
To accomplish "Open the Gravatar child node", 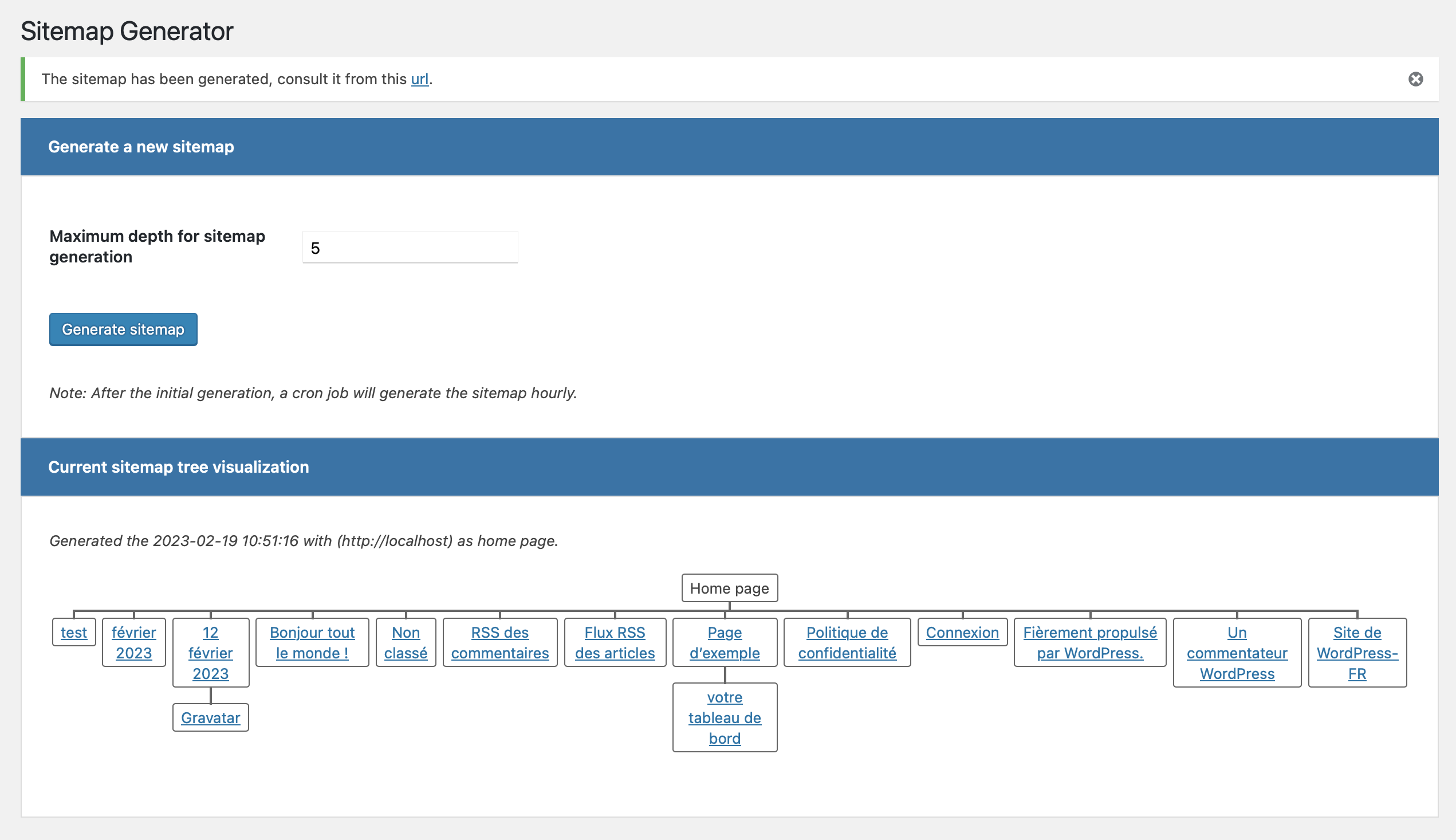I will click(x=210, y=718).
